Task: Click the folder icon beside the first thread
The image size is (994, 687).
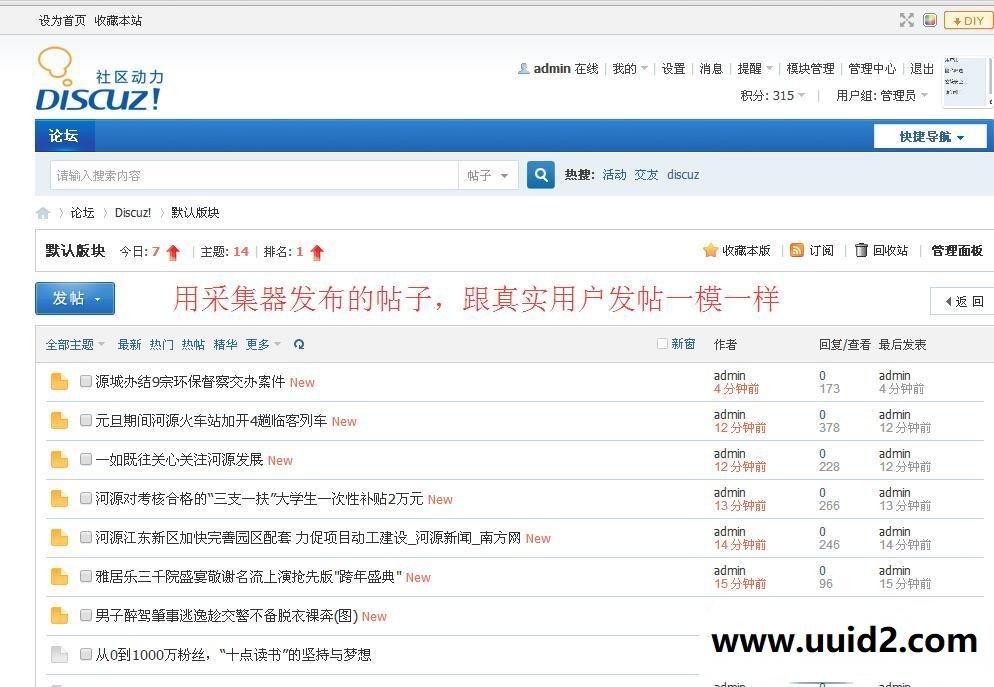Action: [x=59, y=380]
